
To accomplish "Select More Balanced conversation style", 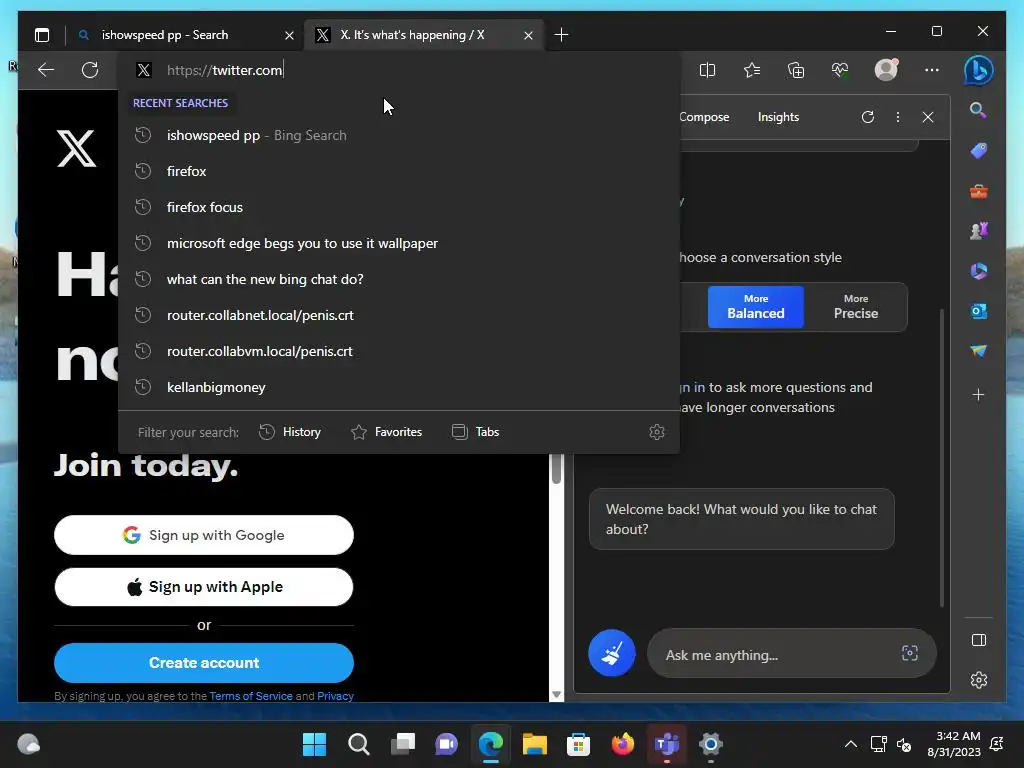I will (x=756, y=307).
